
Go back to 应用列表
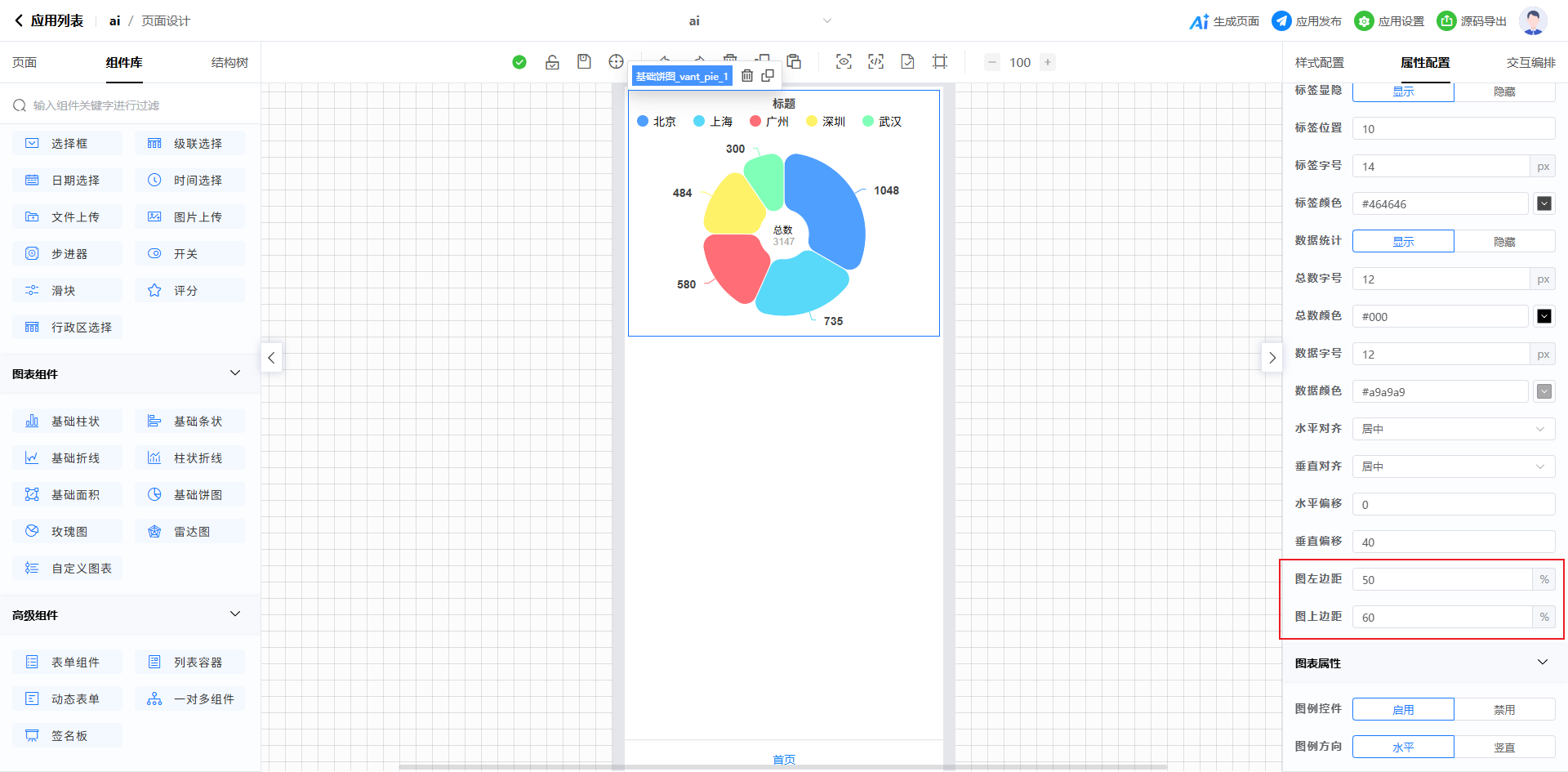pyautogui.click(x=49, y=21)
